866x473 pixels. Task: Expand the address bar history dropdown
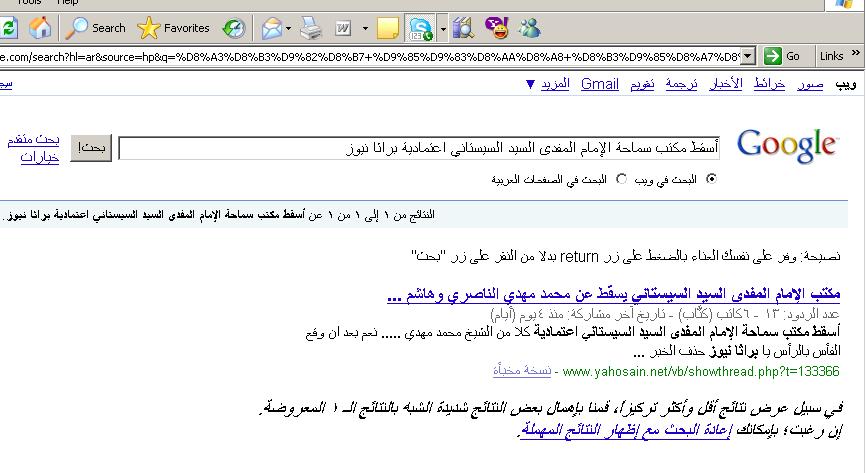tap(748, 56)
